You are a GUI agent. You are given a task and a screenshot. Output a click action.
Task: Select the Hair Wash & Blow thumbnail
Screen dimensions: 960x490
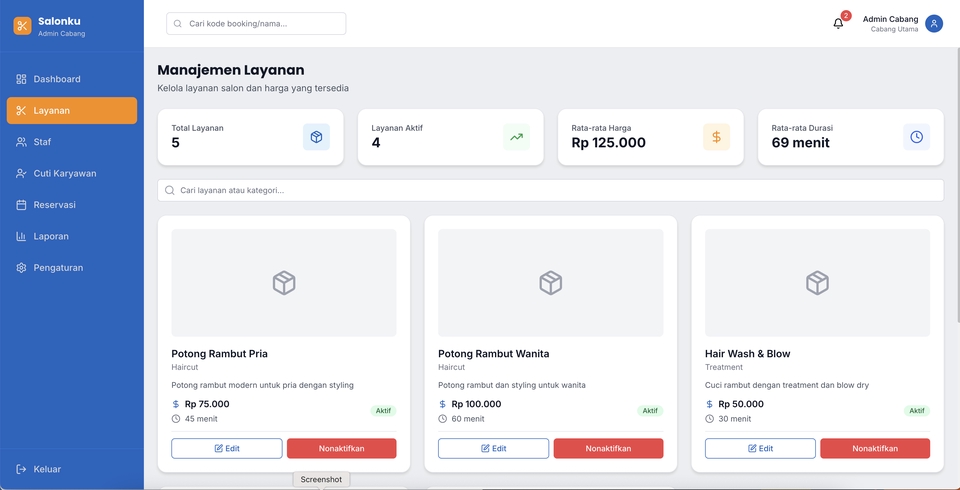pyautogui.click(x=817, y=283)
